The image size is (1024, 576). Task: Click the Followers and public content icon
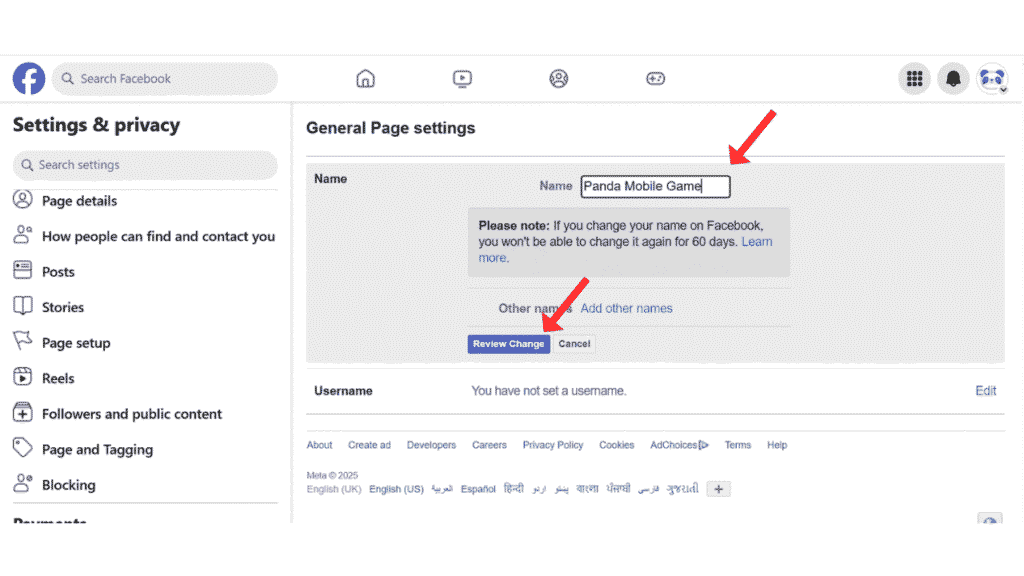(23, 413)
